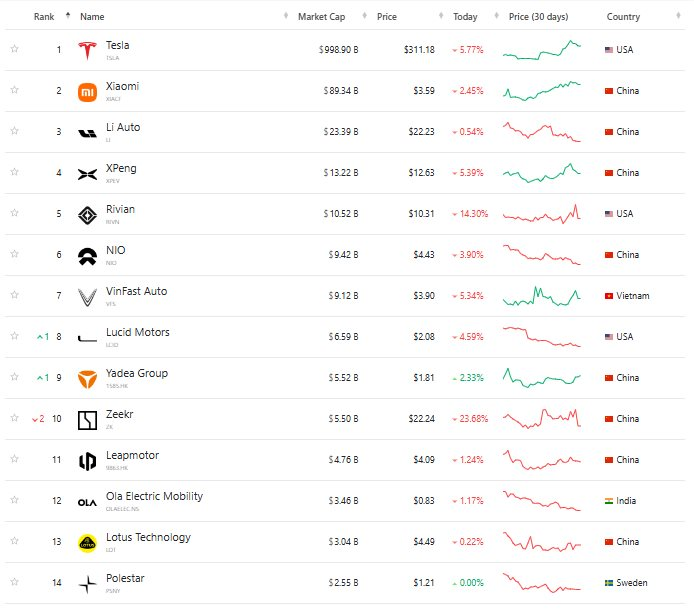Open the VinFast Auto company link
694x609 pixels.
(x=137, y=291)
